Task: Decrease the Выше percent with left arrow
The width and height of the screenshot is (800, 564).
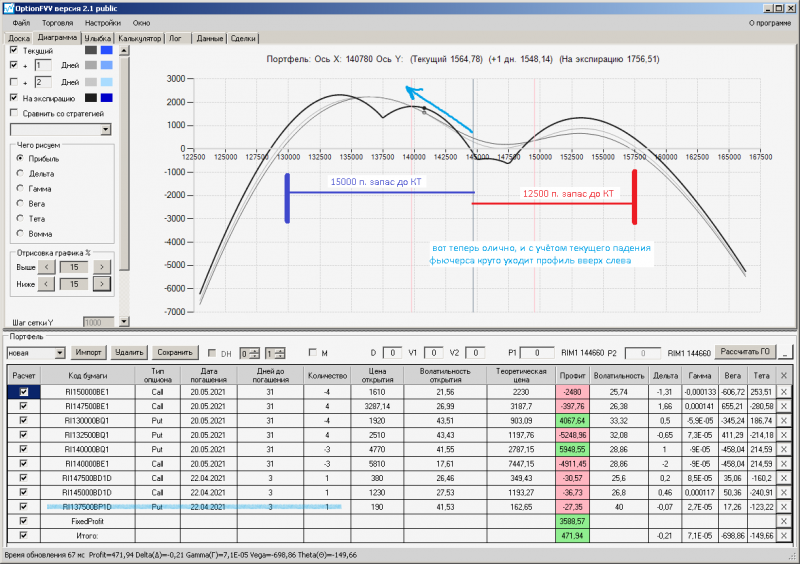Action: [x=46, y=267]
